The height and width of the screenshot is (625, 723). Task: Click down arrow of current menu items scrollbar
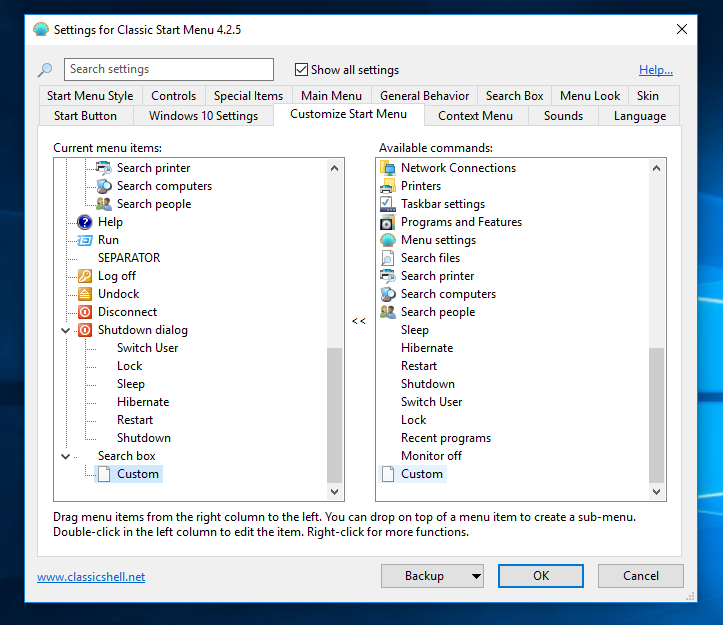click(335, 492)
